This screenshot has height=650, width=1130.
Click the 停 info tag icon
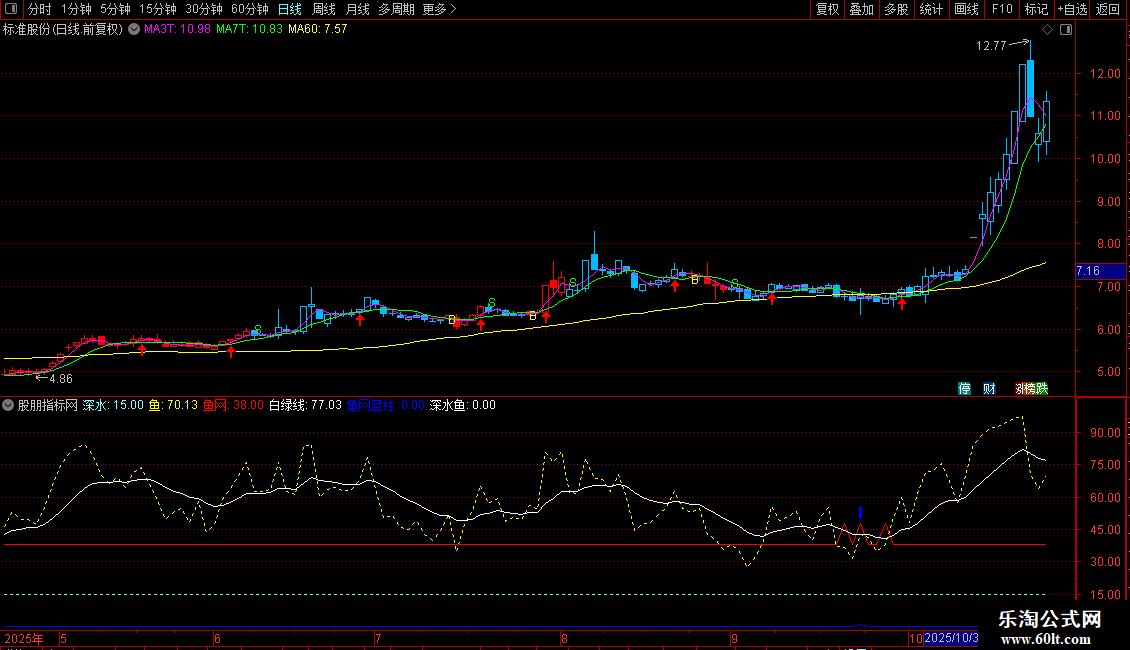964,389
